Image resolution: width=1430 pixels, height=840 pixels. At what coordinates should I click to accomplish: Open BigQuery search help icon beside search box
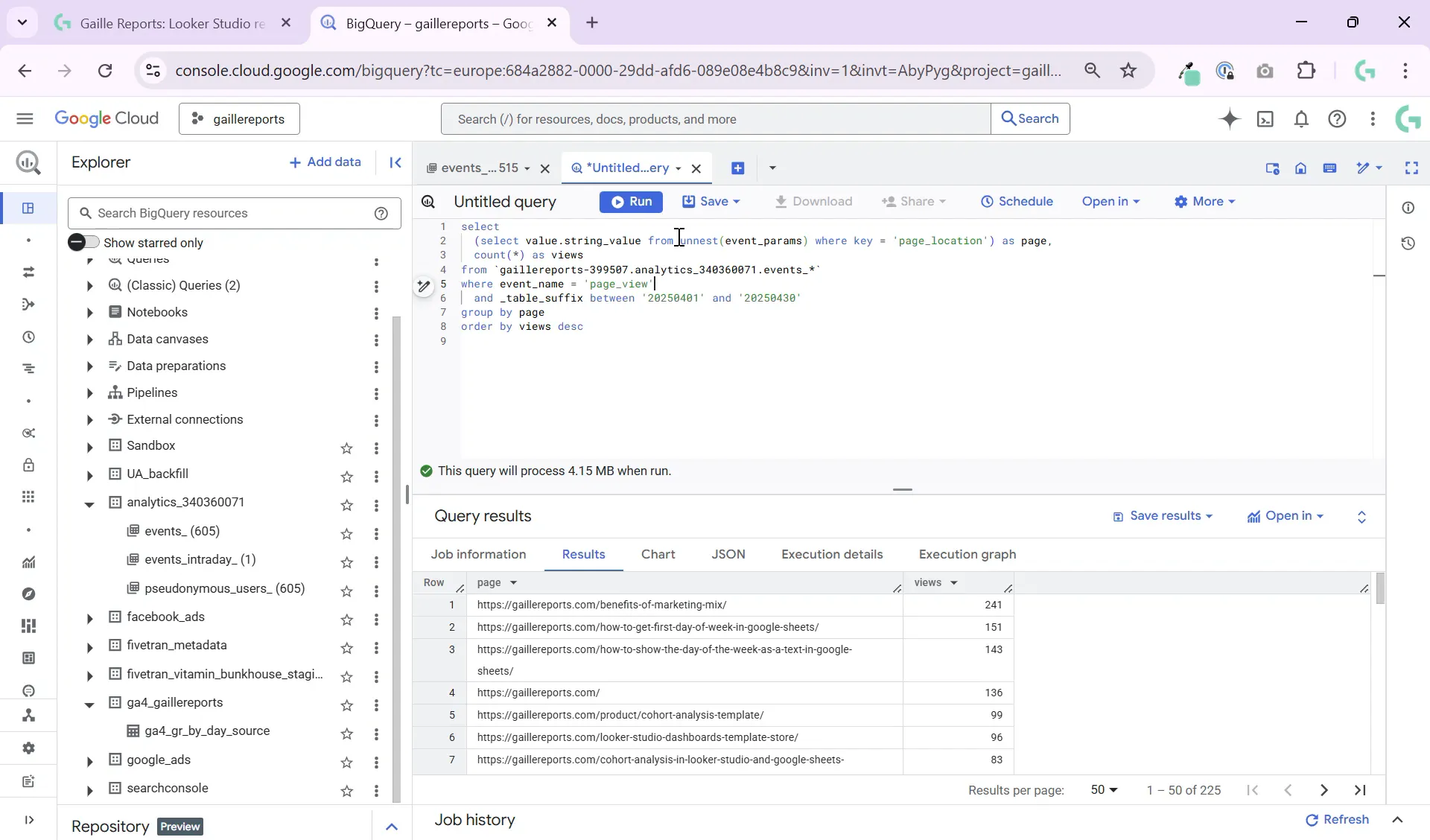click(381, 214)
